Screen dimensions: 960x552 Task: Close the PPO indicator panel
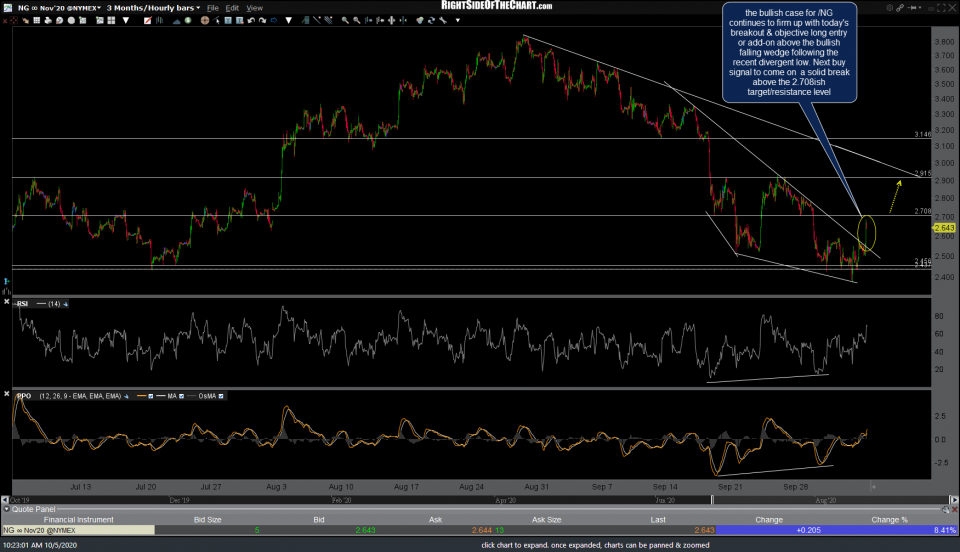tap(7, 394)
